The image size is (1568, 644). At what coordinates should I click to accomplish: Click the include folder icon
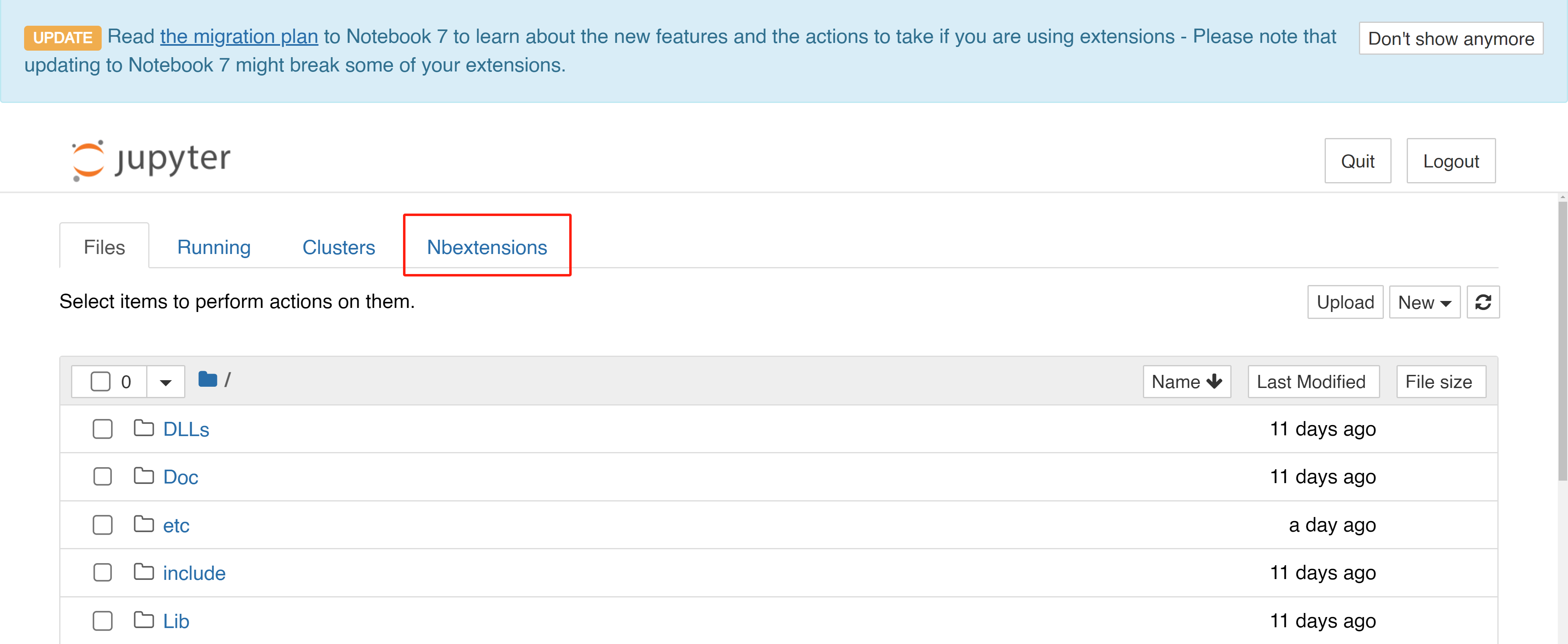[144, 572]
